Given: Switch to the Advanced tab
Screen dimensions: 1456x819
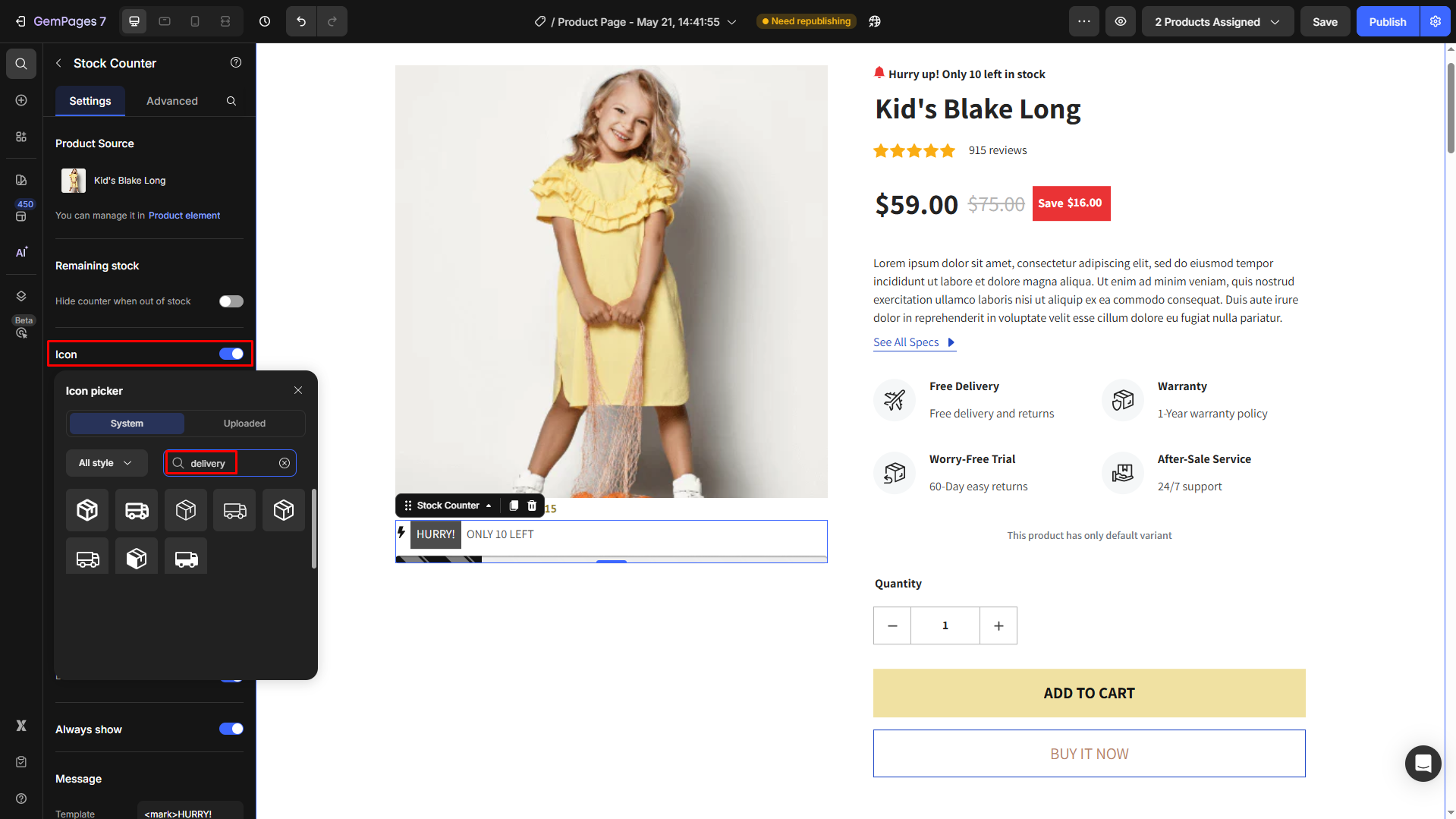Looking at the screenshot, I should [x=172, y=101].
